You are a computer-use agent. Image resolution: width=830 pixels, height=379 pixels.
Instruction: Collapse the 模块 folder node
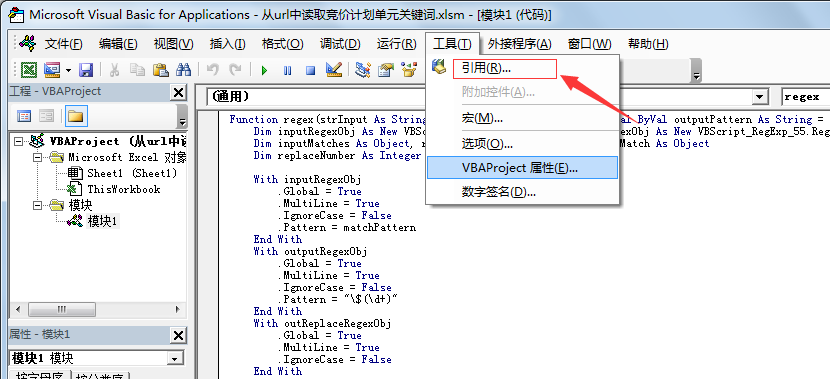pos(37,205)
